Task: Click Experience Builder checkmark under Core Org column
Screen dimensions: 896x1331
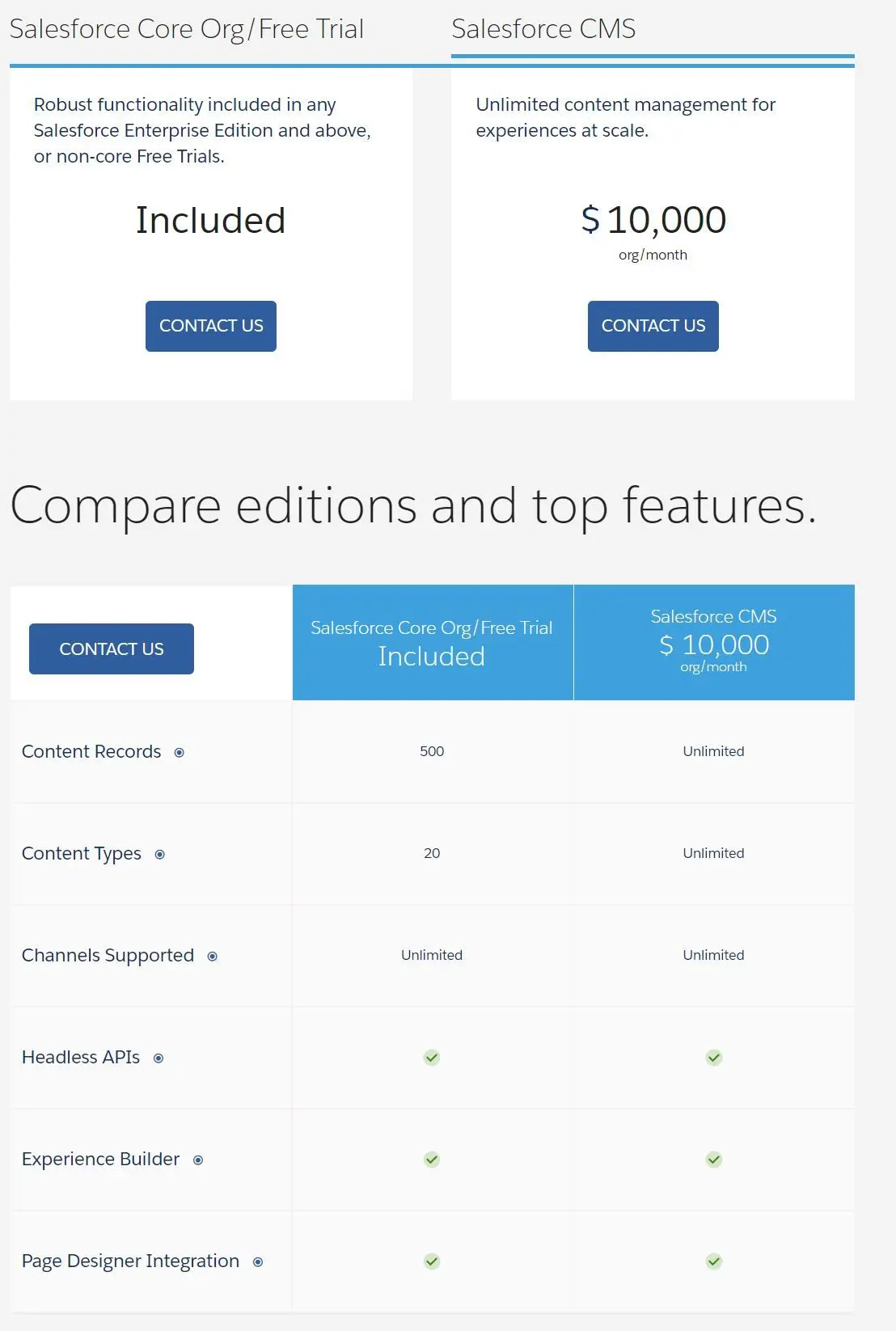Action: coord(432,1160)
